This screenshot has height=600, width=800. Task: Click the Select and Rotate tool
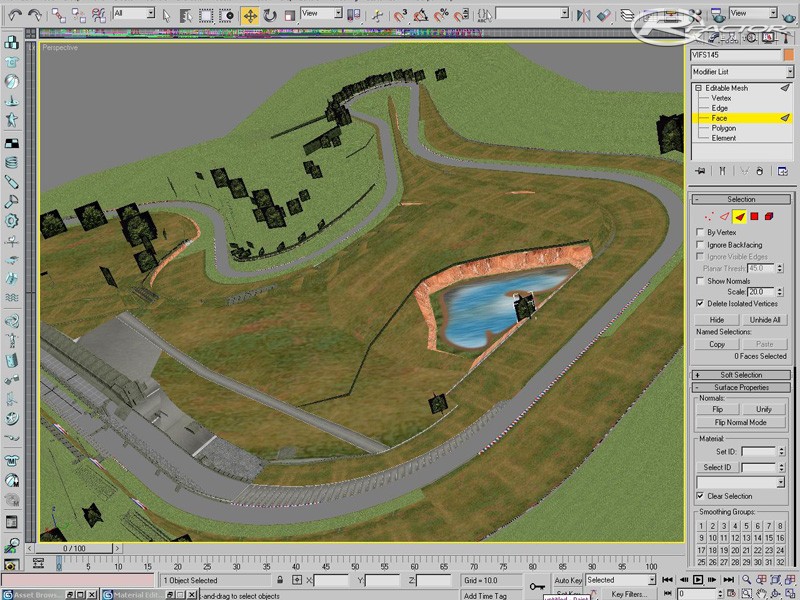270,15
